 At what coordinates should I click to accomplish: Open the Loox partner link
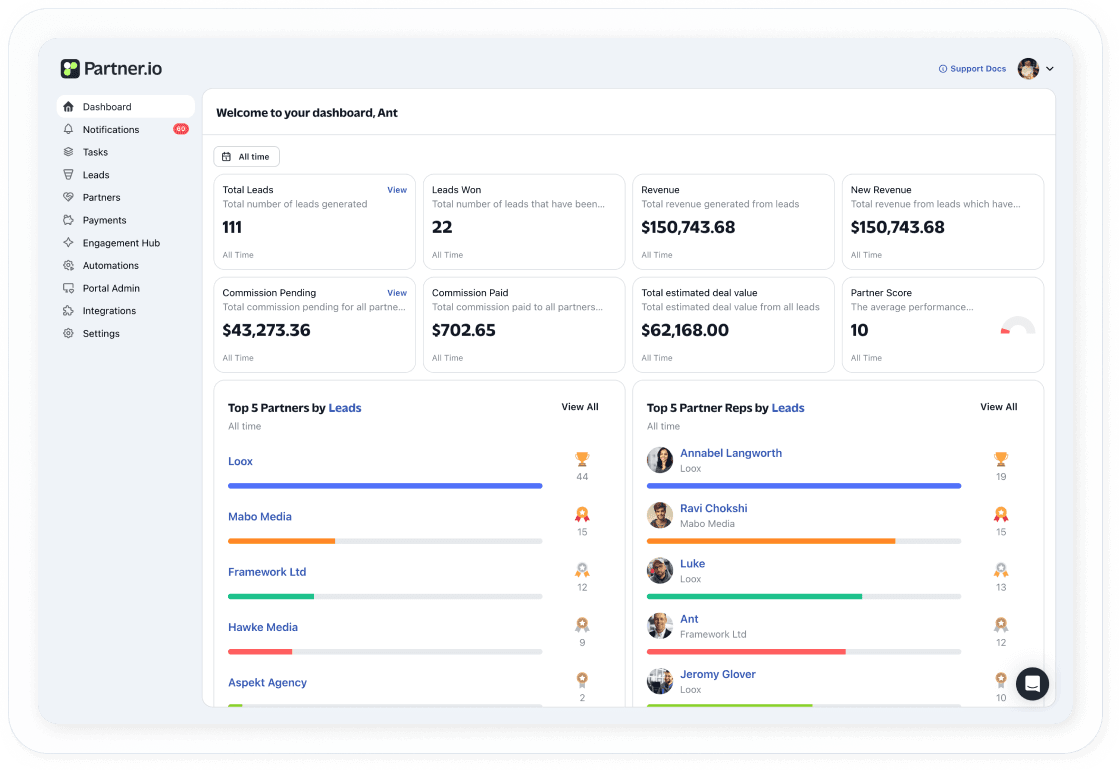click(240, 462)
